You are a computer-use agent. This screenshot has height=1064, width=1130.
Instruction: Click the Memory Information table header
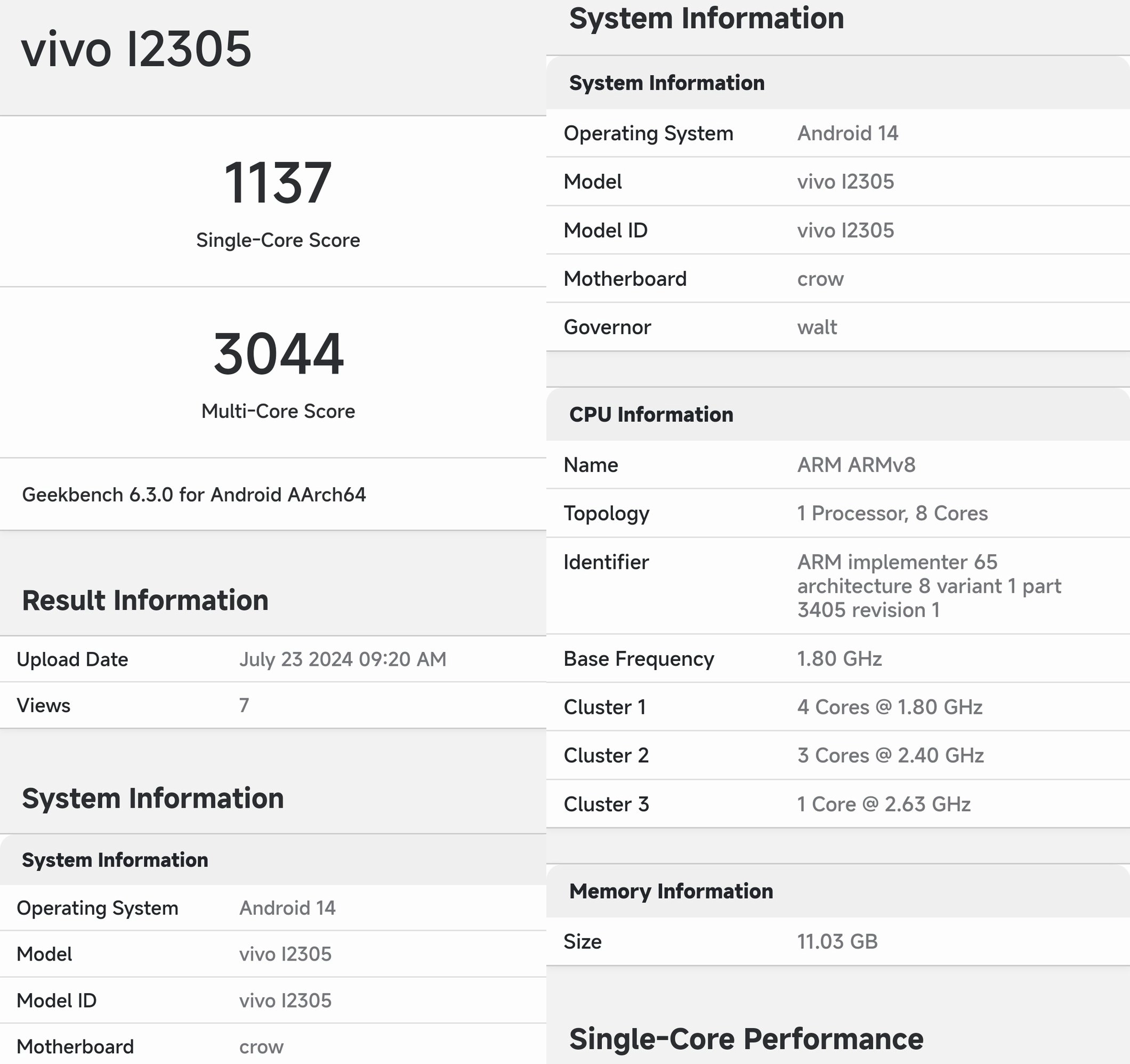click(671, 892)
